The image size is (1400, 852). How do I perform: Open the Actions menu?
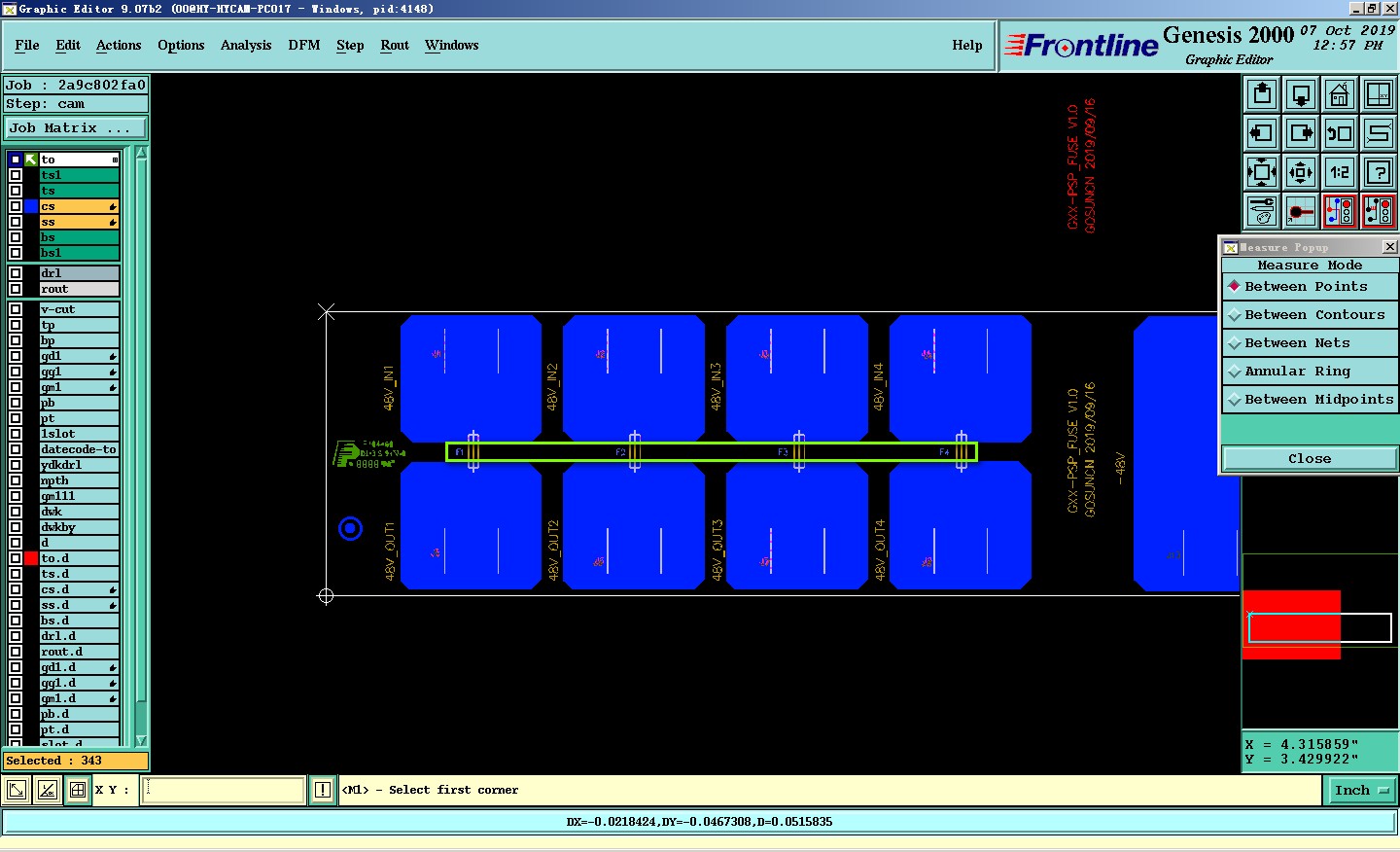coord(119,46)
